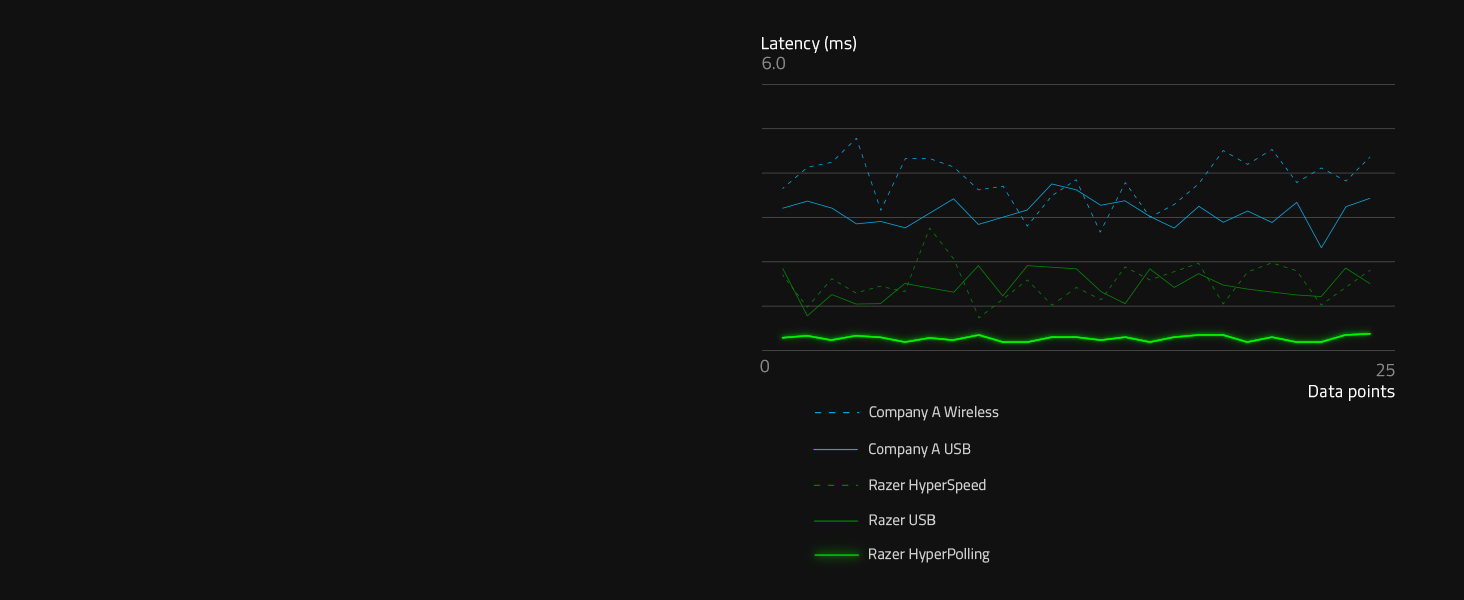Image resolution: width=1464 pixels, height=600 pixels.
Task: Click the 6.0 y-axis value
Action: (x=773, y=64)
